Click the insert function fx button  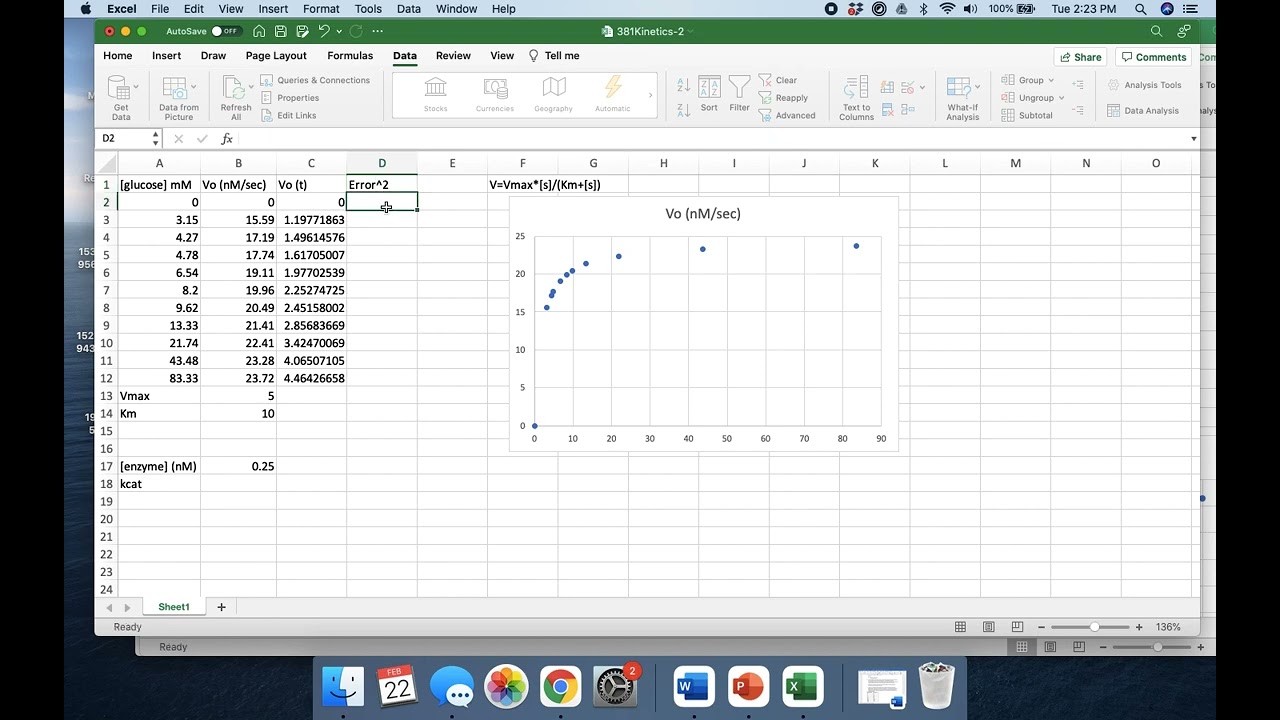tap(227, 139)
